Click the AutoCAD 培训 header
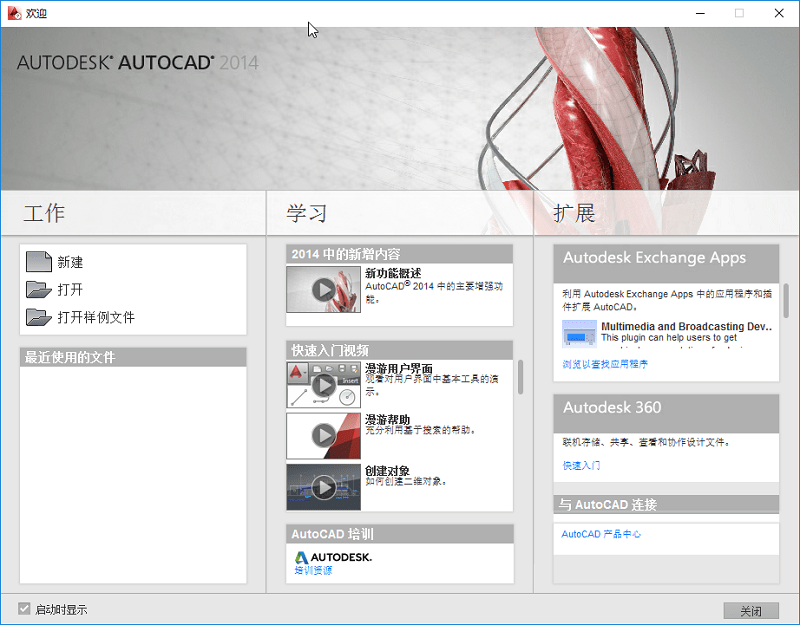The image size is (800, 625). pos(399,534)
